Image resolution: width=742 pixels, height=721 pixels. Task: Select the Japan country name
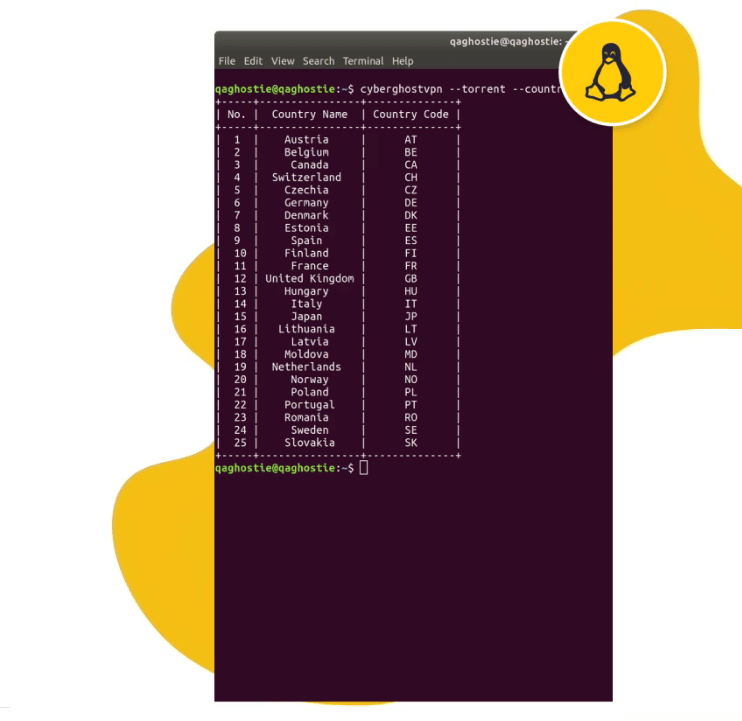[306, 317]
